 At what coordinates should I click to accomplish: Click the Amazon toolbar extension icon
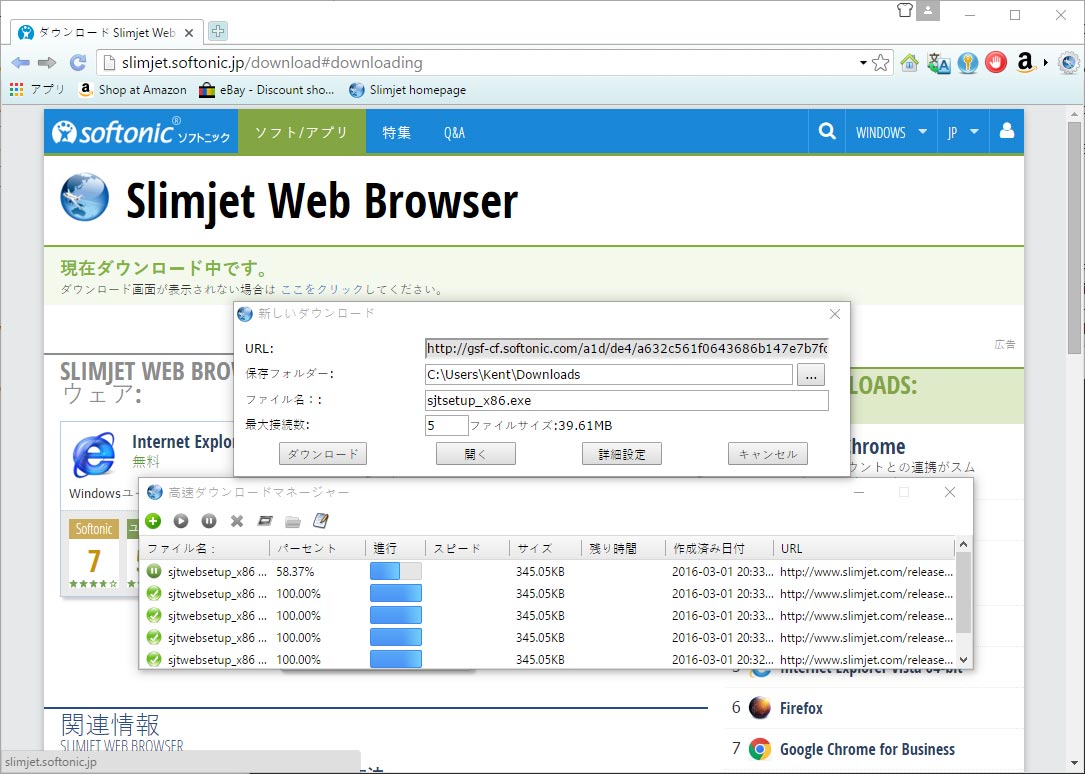pyautogui.click(x=1025, y=63)
